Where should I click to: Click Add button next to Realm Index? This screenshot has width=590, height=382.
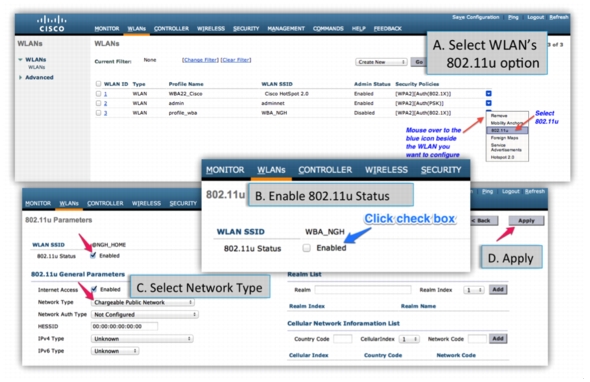tap(498, 290)
